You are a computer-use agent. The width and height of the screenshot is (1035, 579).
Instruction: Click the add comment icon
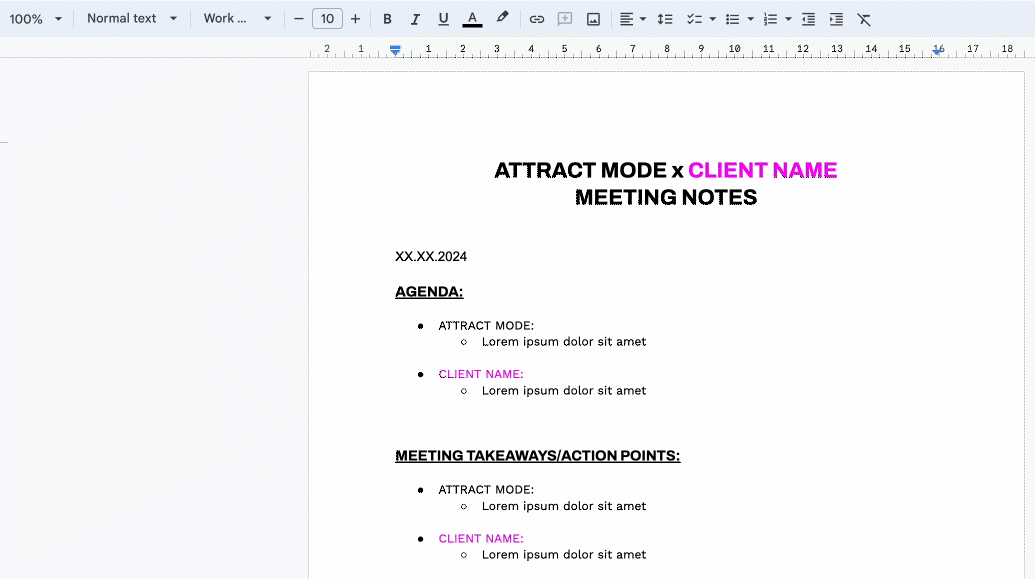(x=565, y=19)
